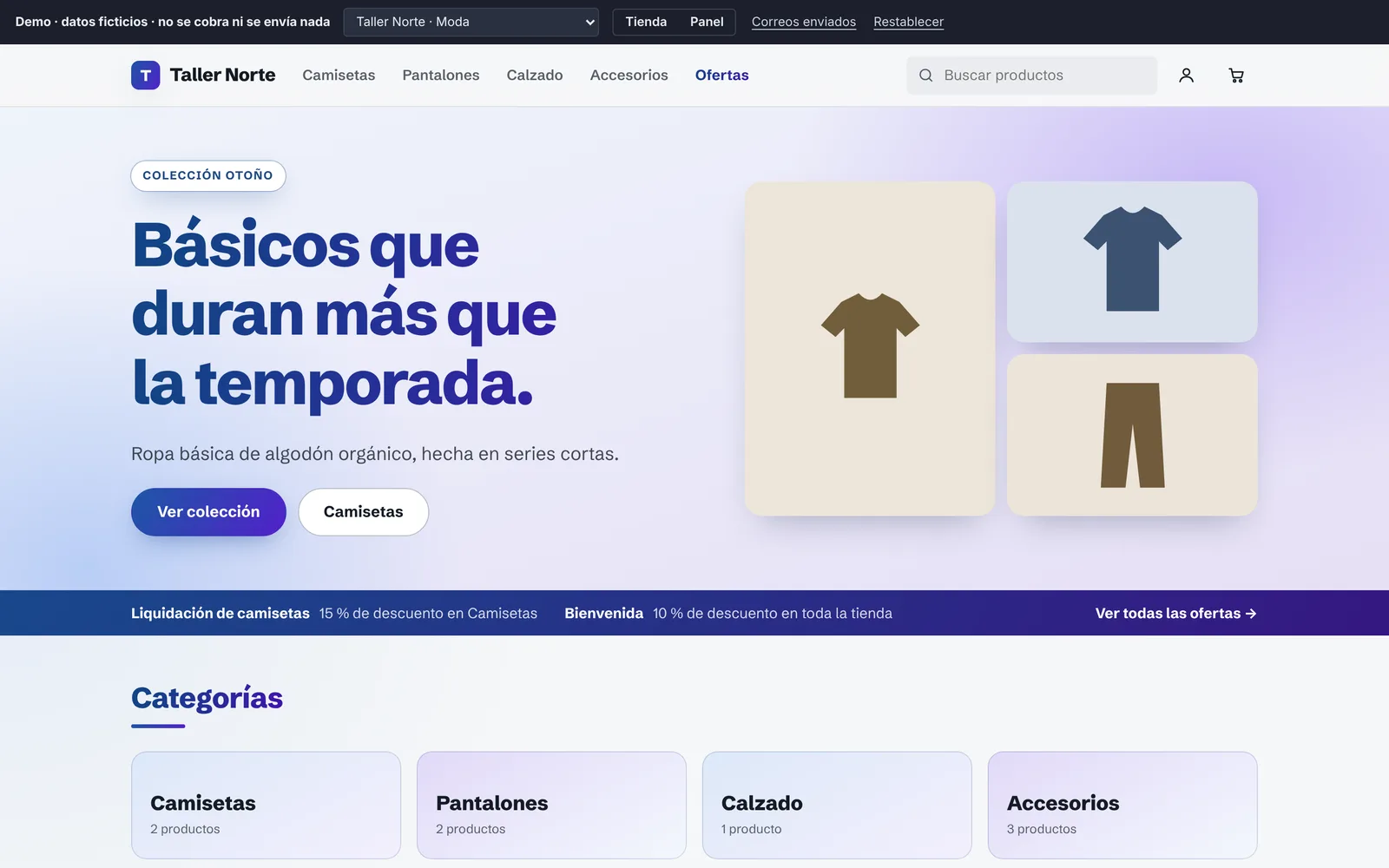Click the Bienvenida offer text

point(728,614)
